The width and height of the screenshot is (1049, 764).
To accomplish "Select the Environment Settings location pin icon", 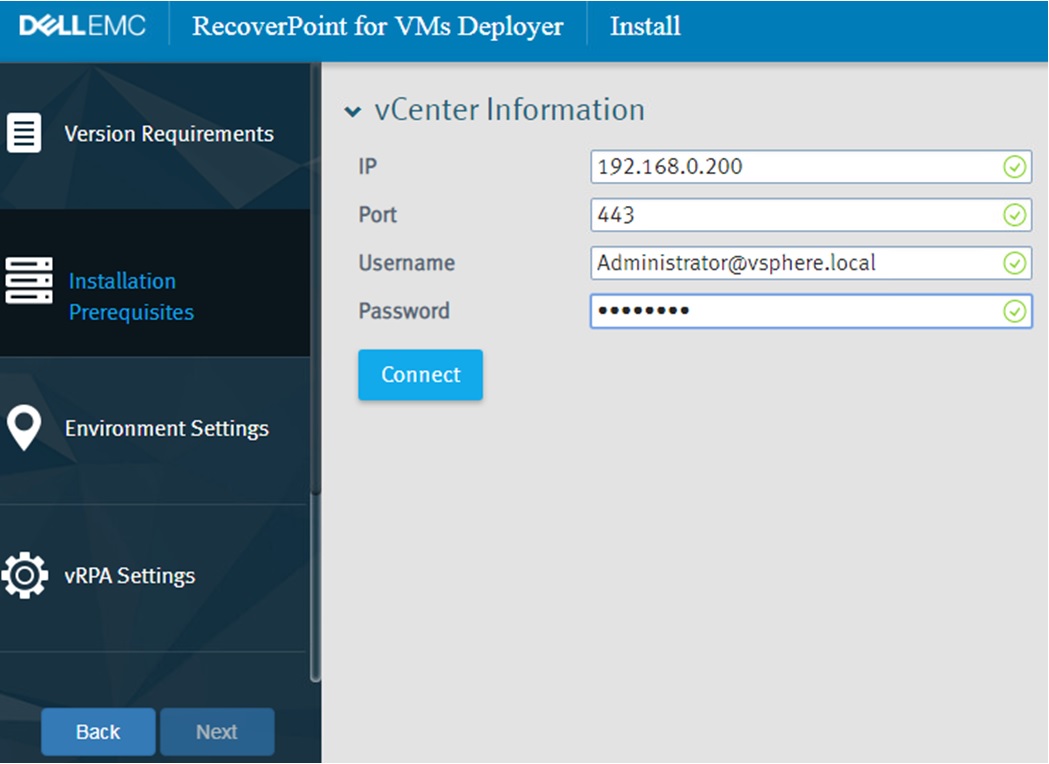I will tap(22, 428).
